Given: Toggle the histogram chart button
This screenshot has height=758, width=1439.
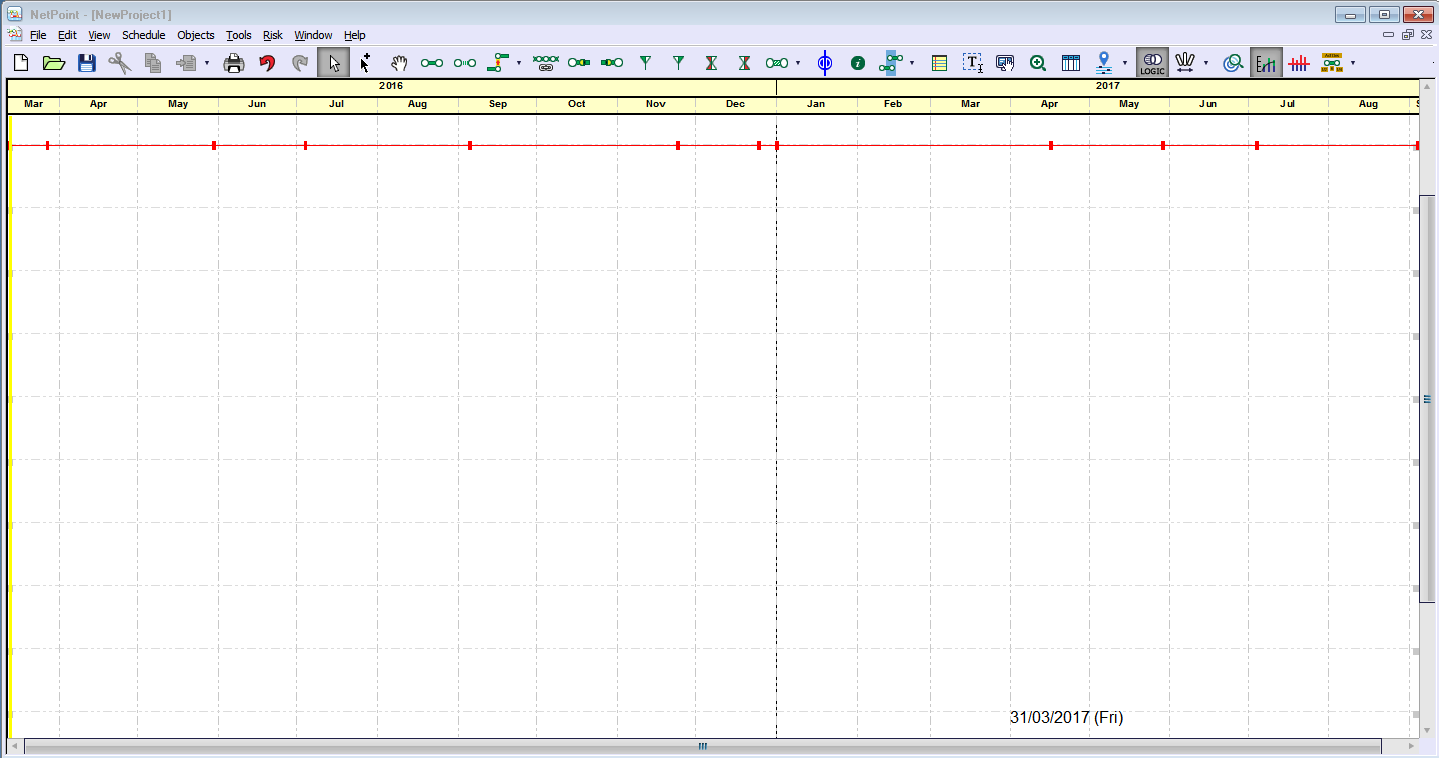Looking at the screenshot, I should (x=1266, y=63).
